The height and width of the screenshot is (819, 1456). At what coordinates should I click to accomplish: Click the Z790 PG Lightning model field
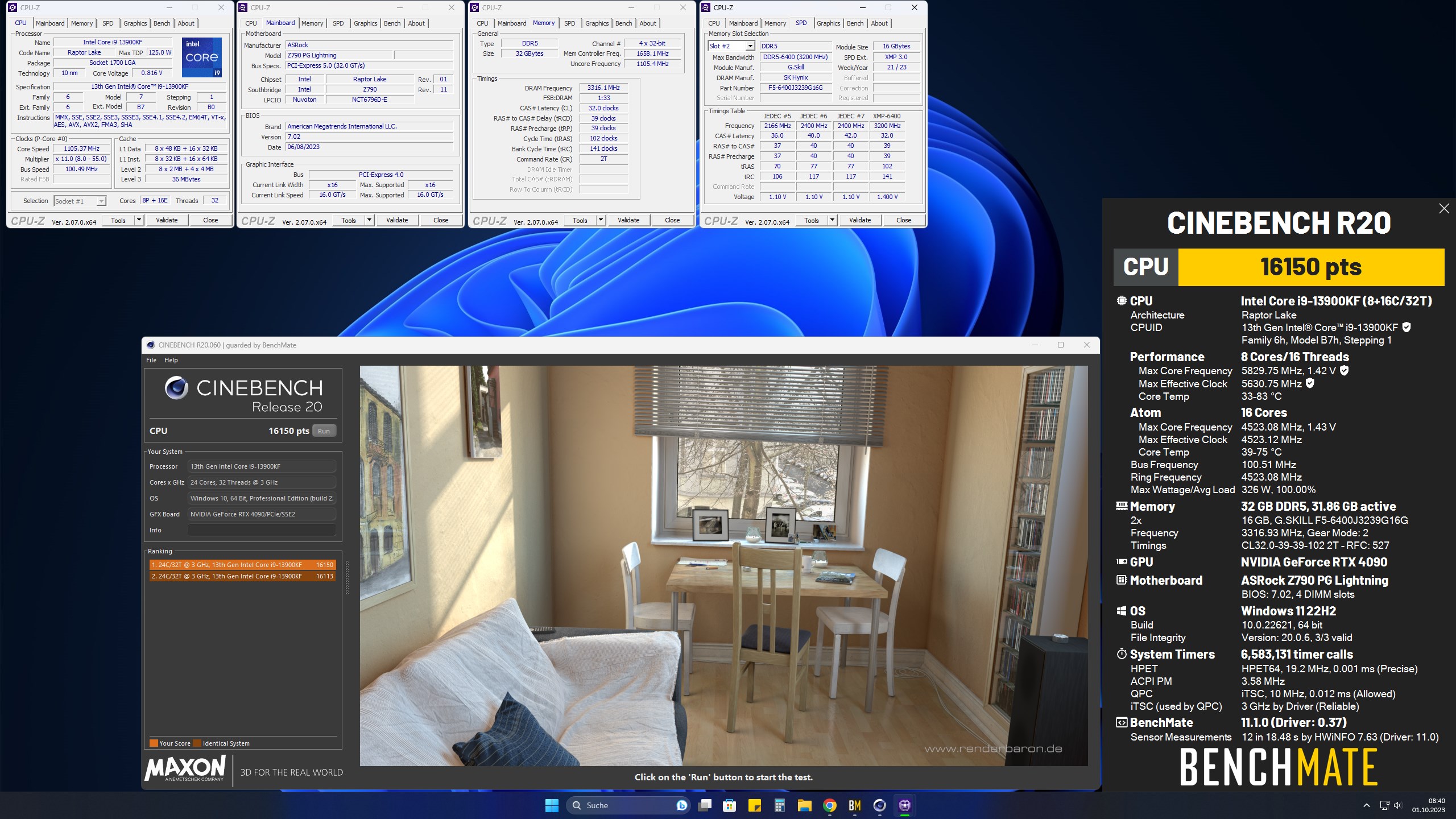click(338, 55)
